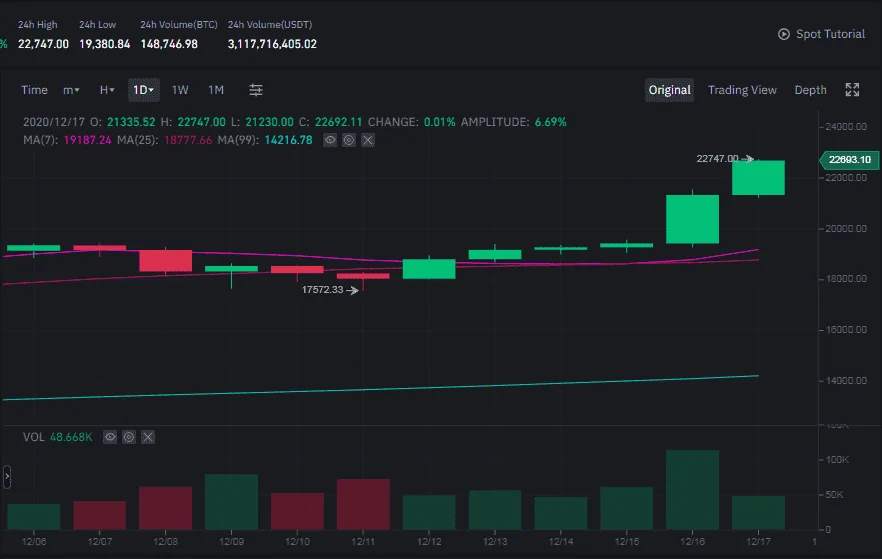The image size is (882, 559).
Task: Toggle MA lines visibility eye icon
Action: 330,140
